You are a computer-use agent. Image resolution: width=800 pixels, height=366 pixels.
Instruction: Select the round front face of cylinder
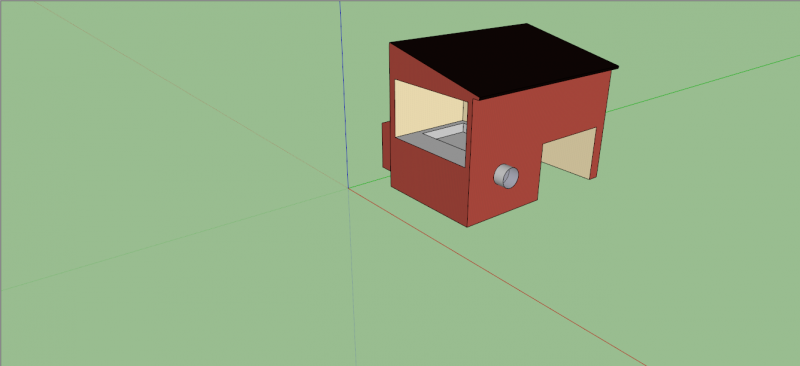coord(511,178)
